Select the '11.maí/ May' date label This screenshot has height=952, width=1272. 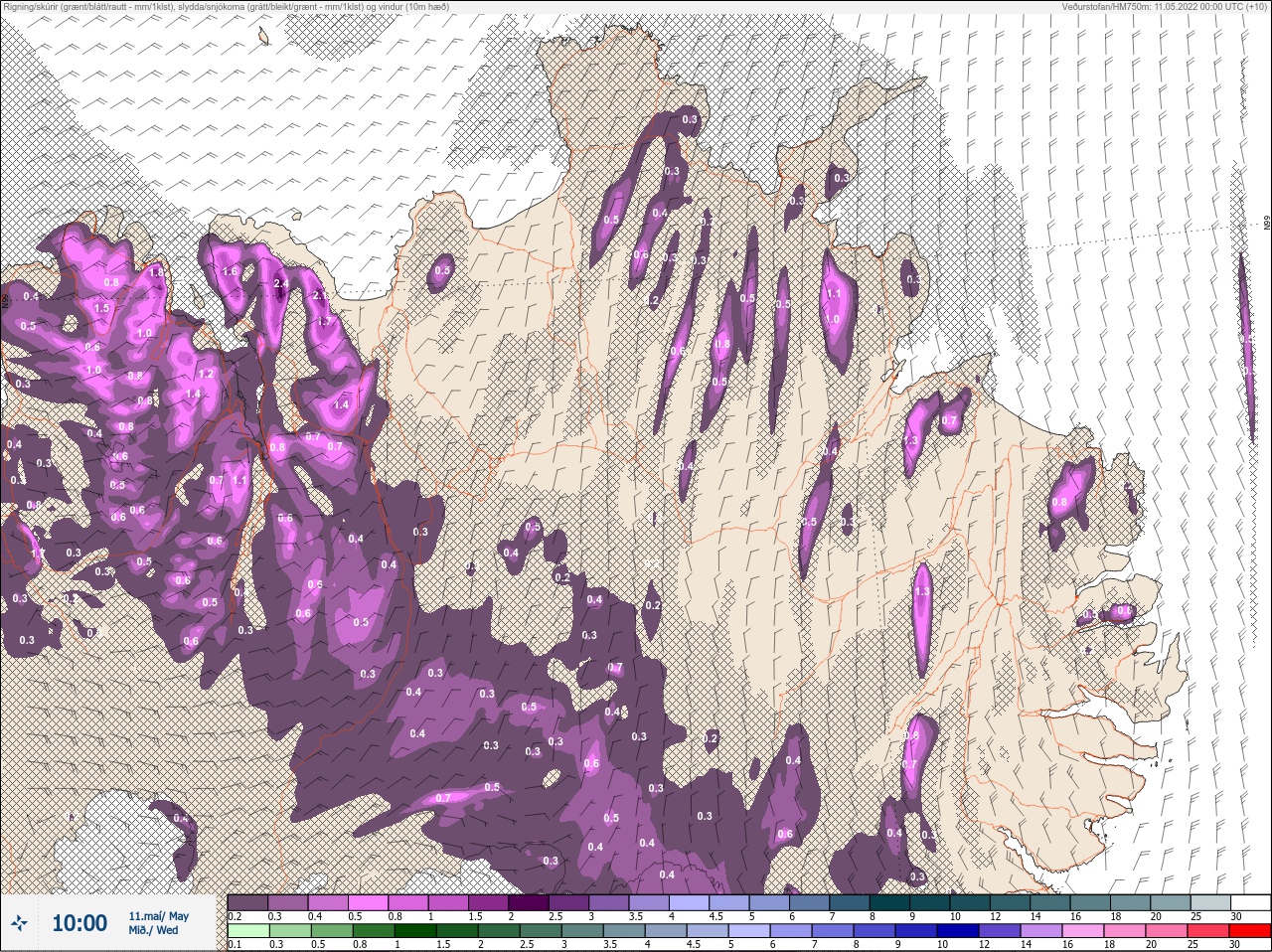159,916
